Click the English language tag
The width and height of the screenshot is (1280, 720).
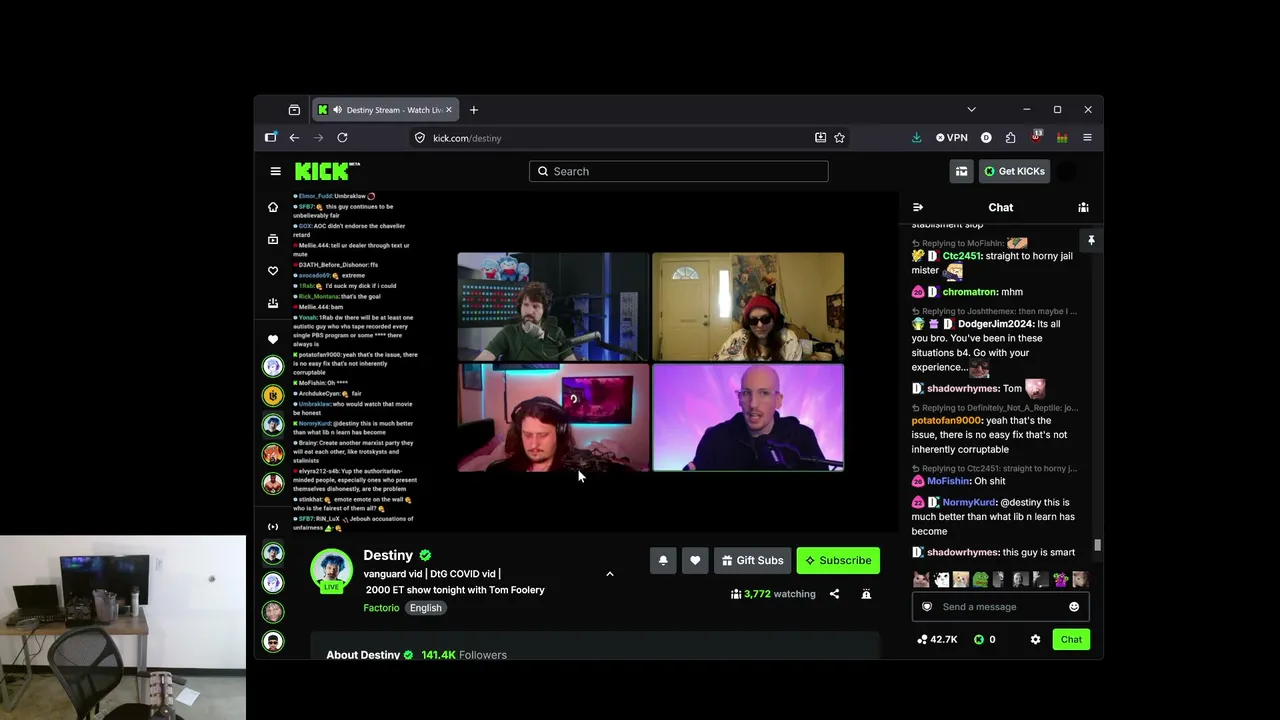click(x=425, y=608)
